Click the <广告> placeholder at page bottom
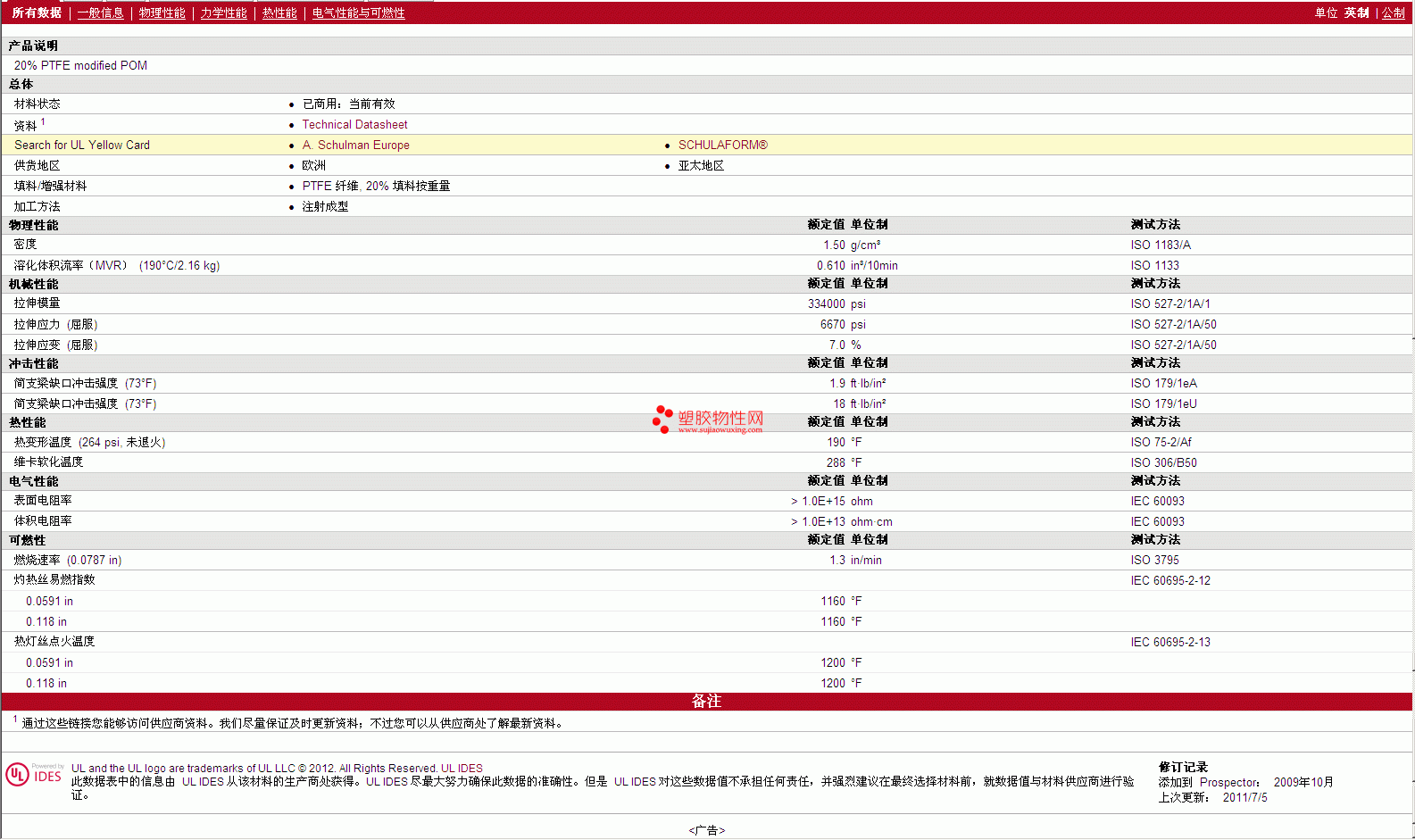 tap(707, 831)
